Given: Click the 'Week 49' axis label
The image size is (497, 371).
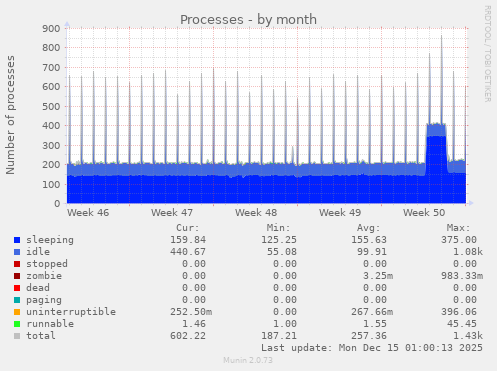Looking at the screenshot, I should coord(340,213).
